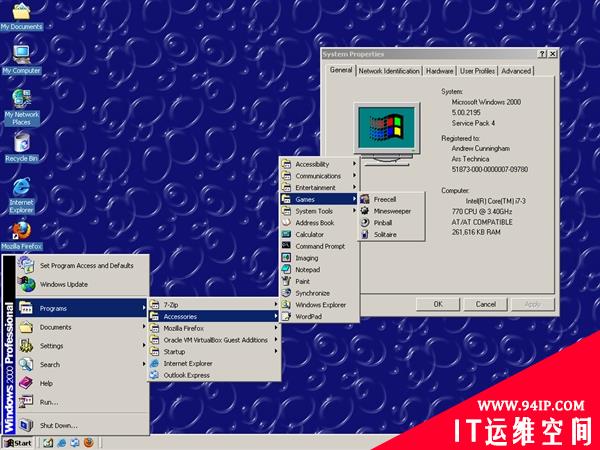Launch Firefox from quick launch bar
This screenshot has width=600, height=450.
[x=88, y=443]
